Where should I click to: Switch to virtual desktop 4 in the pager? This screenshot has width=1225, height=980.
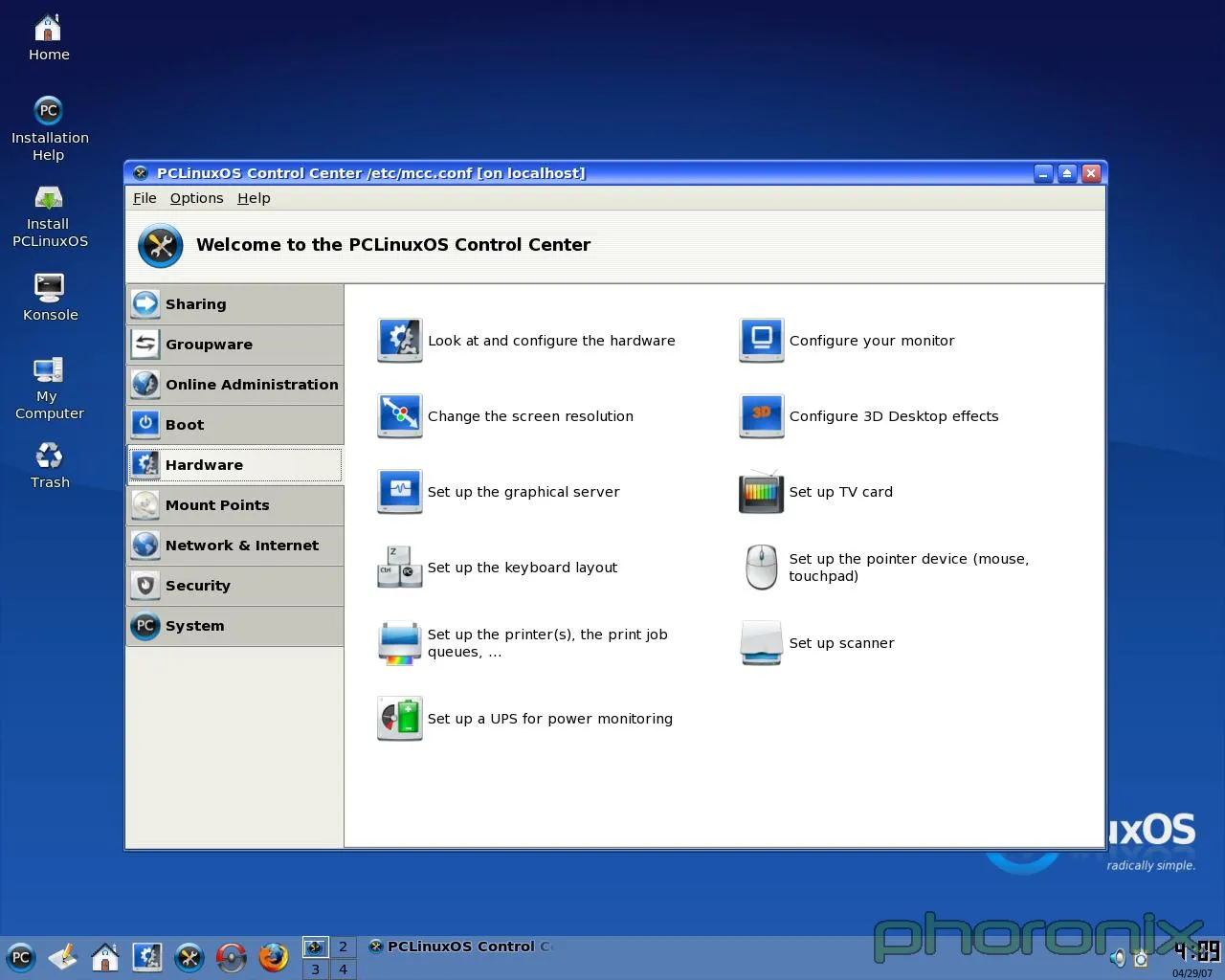pos(343,969)
